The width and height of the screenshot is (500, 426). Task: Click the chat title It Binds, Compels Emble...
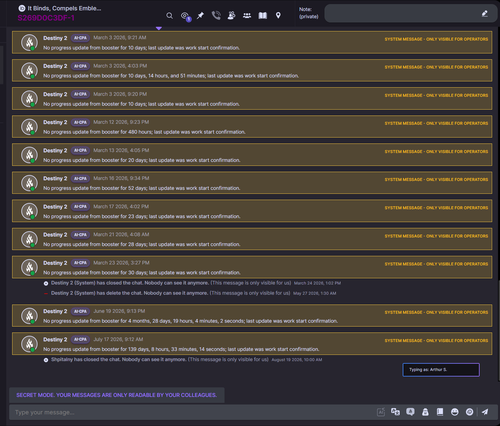[64, 8]
